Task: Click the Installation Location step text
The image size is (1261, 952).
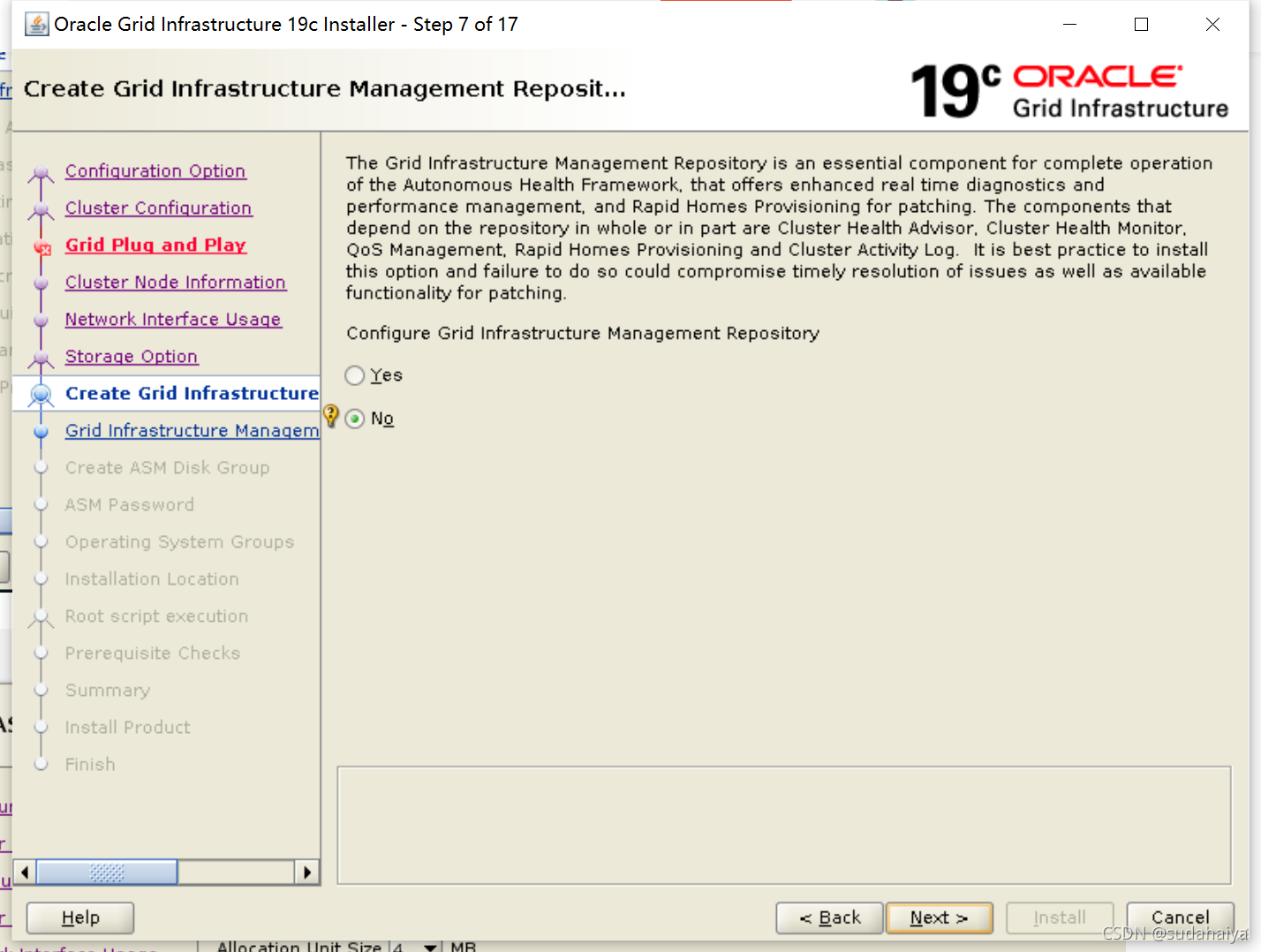Action: tap(152, 578)
